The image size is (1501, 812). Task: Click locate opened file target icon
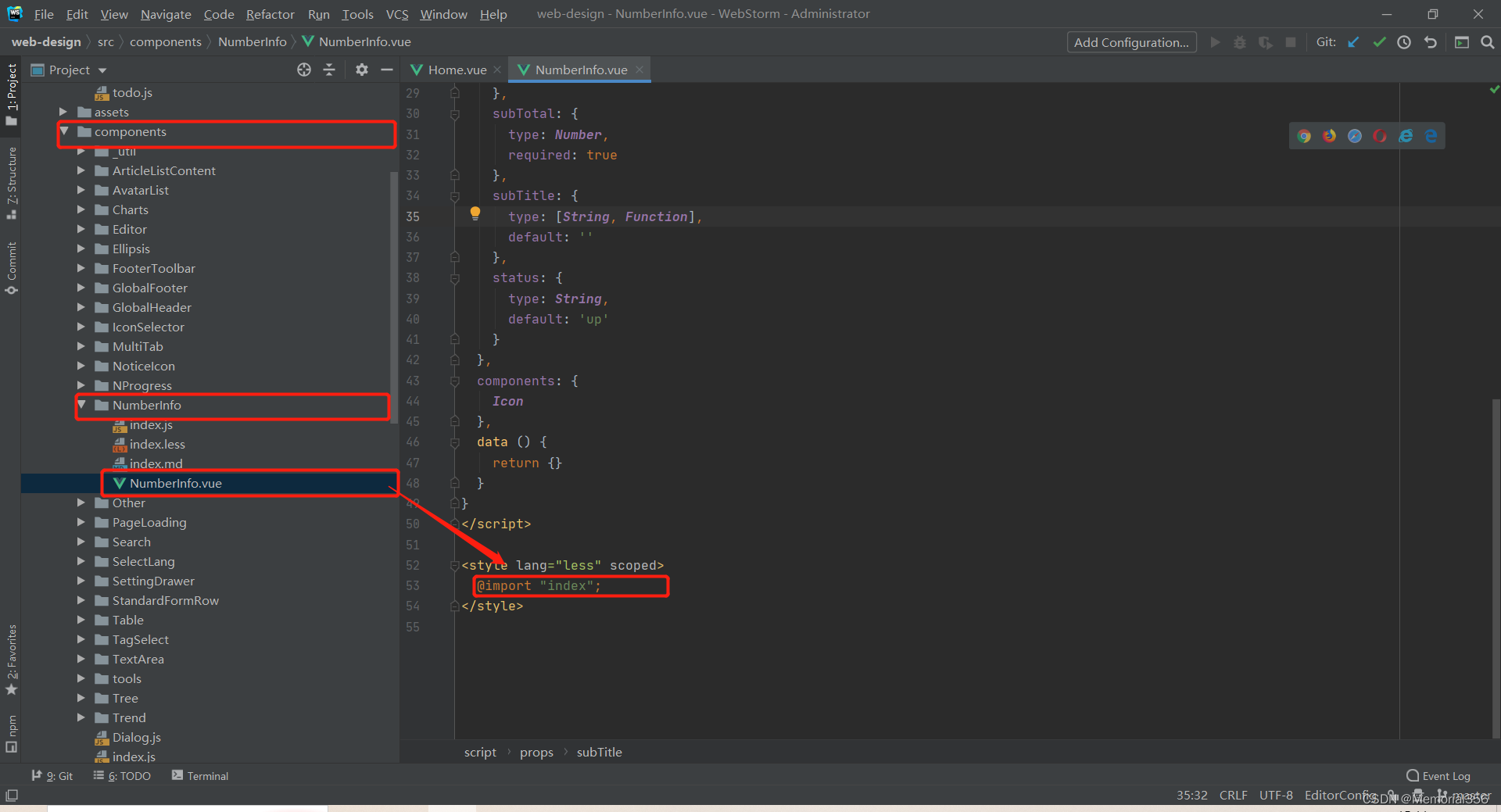point(304,70)
